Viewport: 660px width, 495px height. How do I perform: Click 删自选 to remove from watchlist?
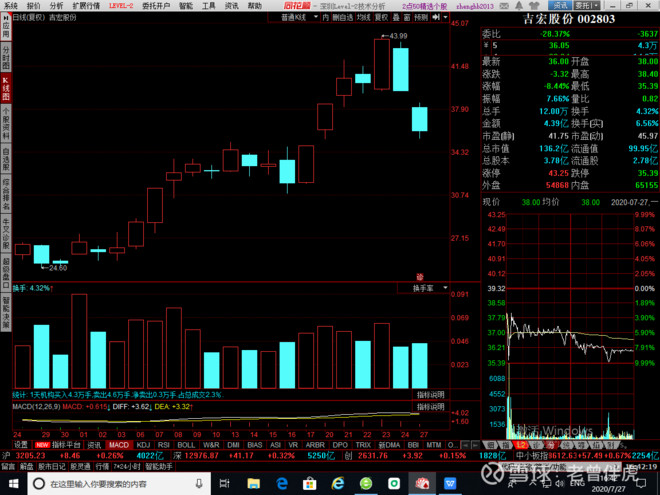coord(343,17)
